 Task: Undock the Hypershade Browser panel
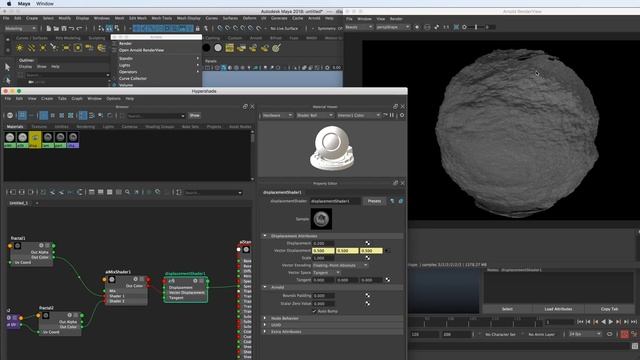point(245,107)
